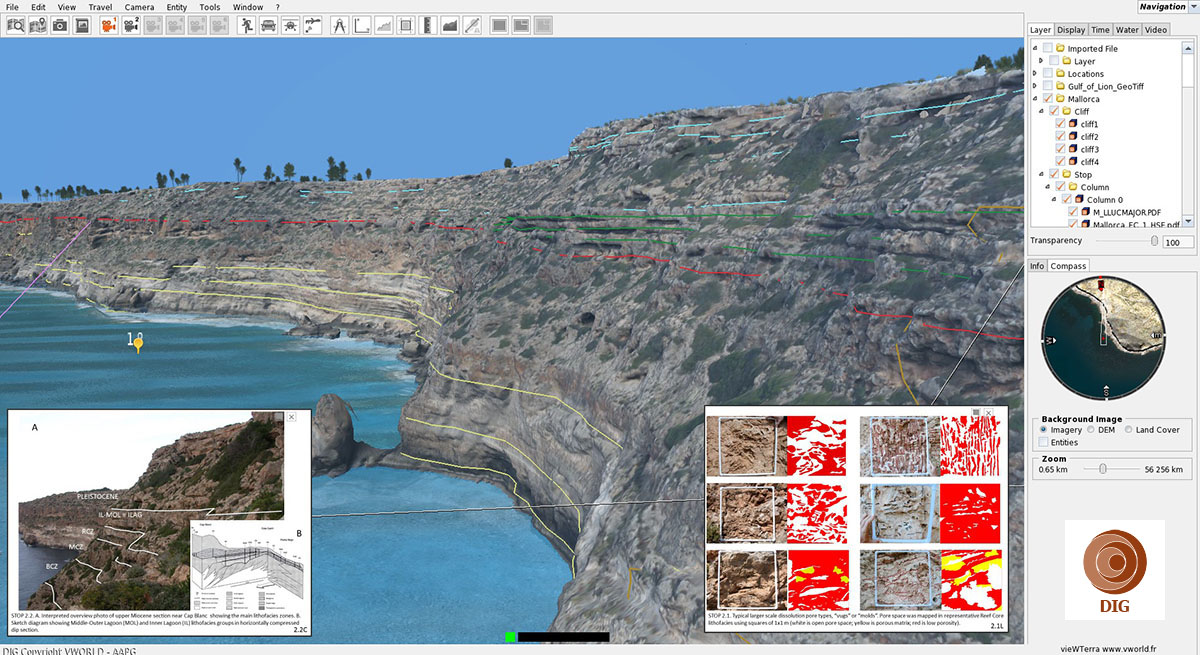
Task: Switch to the Water tab
Action: pos(1127,30)
